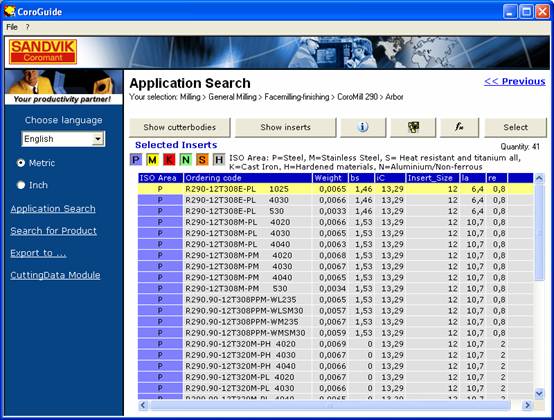The height and width of the screenshot is (420, 554).
Task: Click the fx formula icon button
Action: (x=459, y=127)
